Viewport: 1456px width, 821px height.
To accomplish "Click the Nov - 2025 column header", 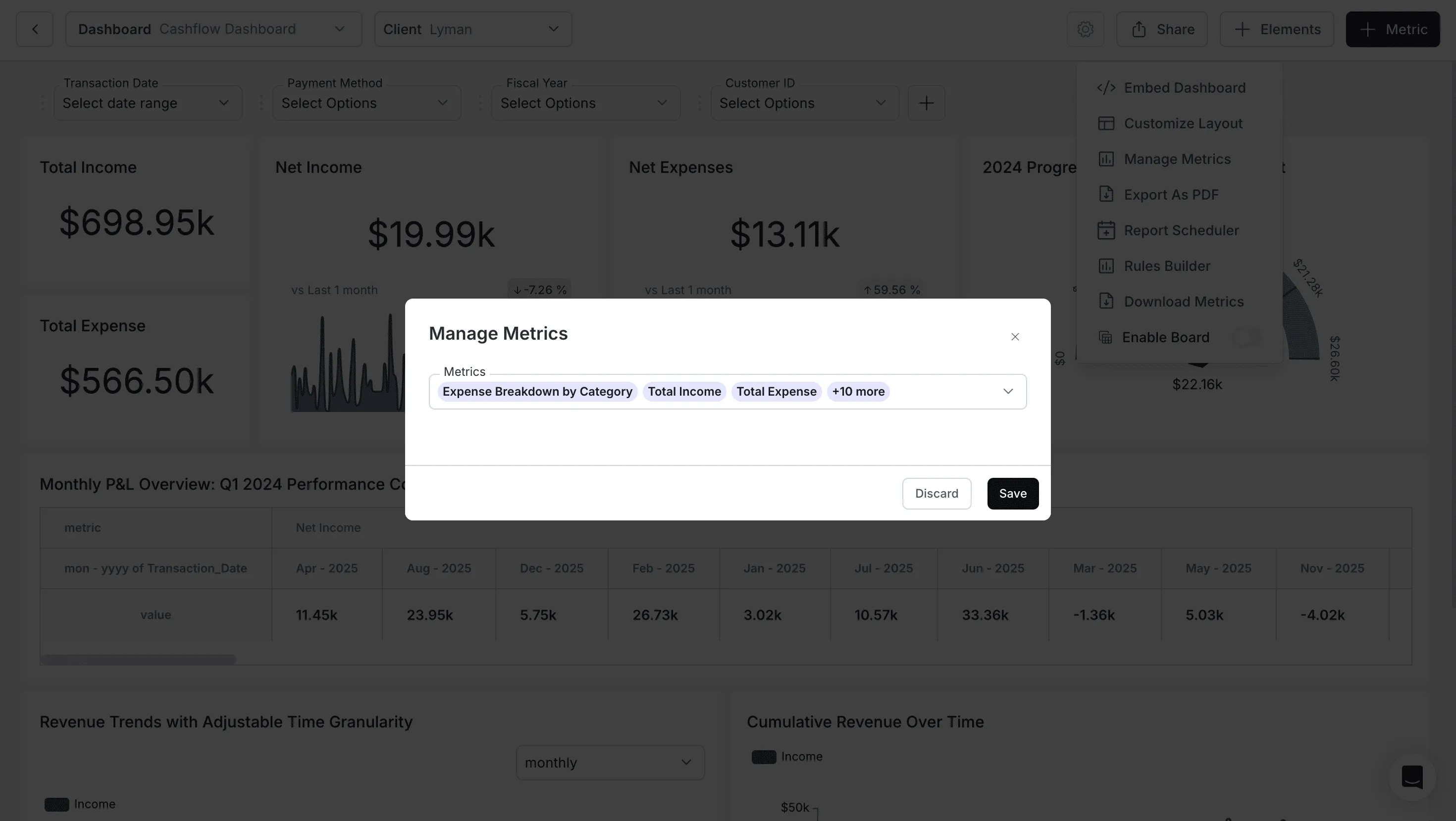I will point(1332,568).
